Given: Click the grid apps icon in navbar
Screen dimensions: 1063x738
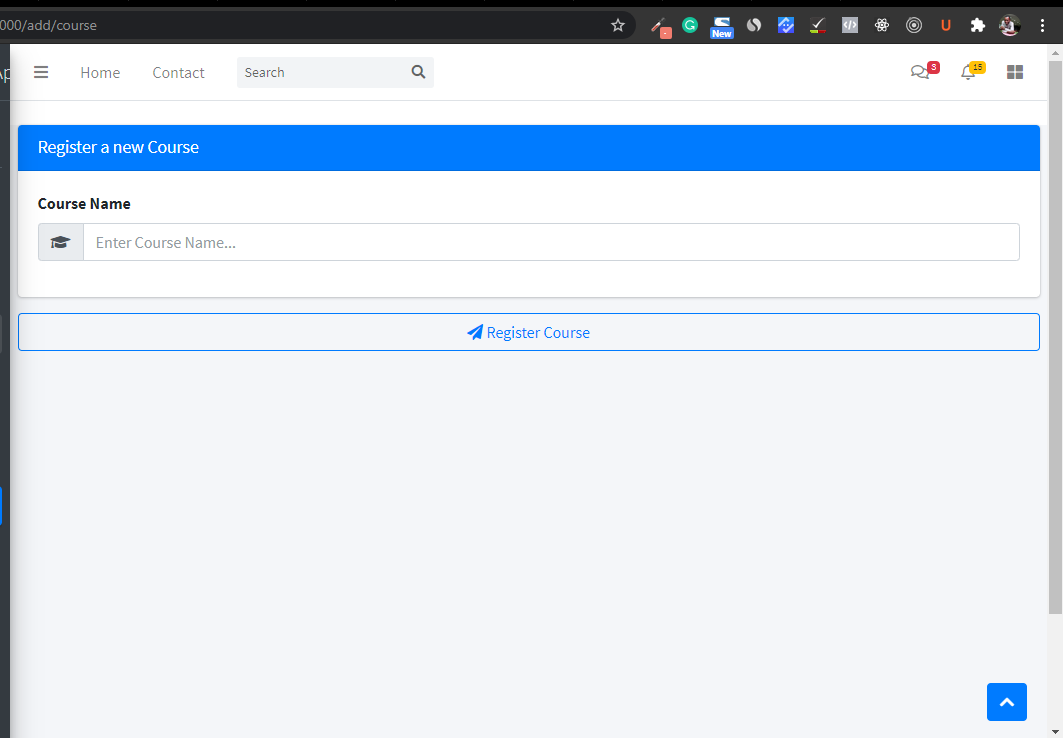Looking at the screenshot, I should (x=1014, y=71).
